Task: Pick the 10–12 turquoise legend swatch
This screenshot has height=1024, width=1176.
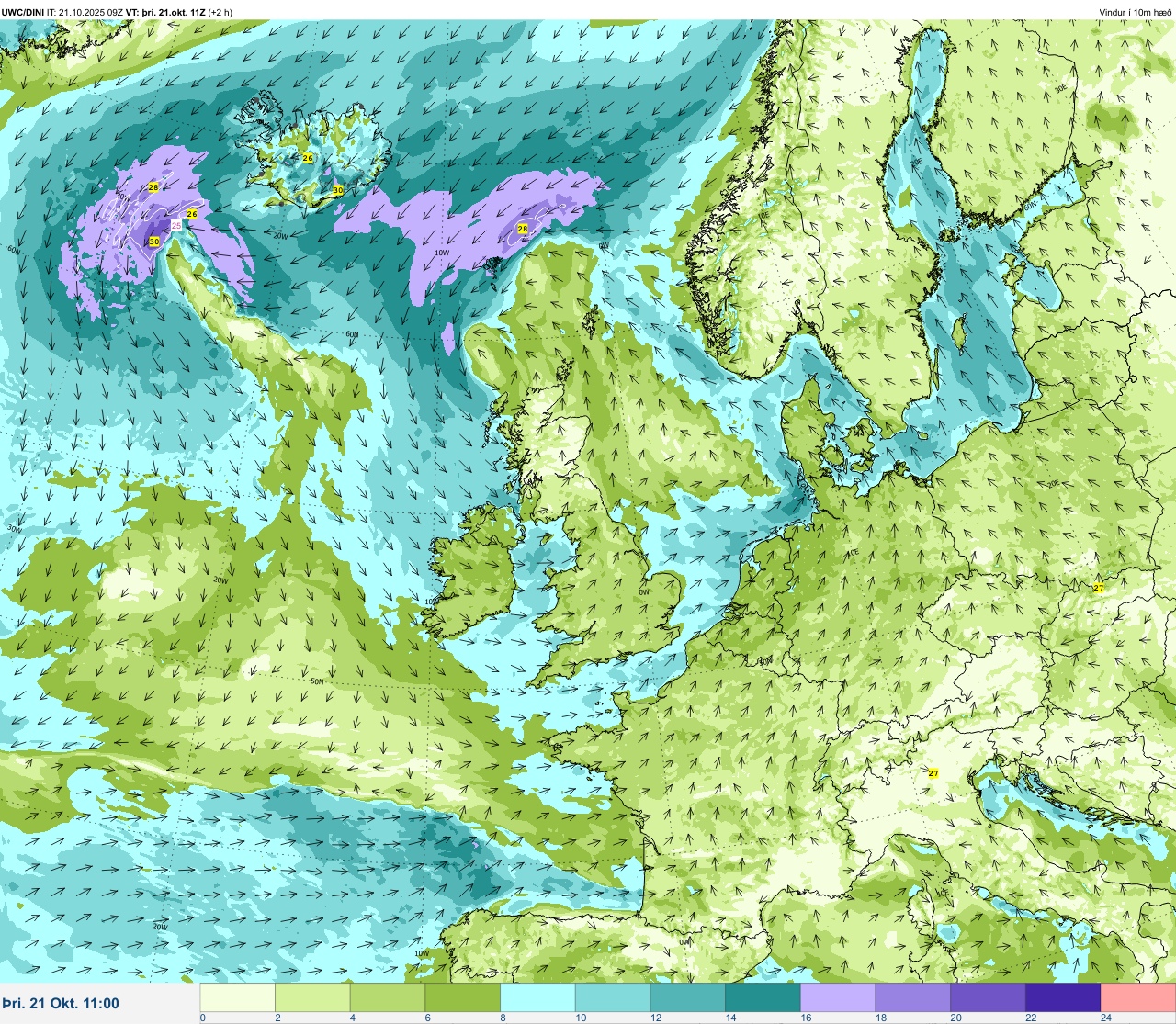Action: click(613, 997)
